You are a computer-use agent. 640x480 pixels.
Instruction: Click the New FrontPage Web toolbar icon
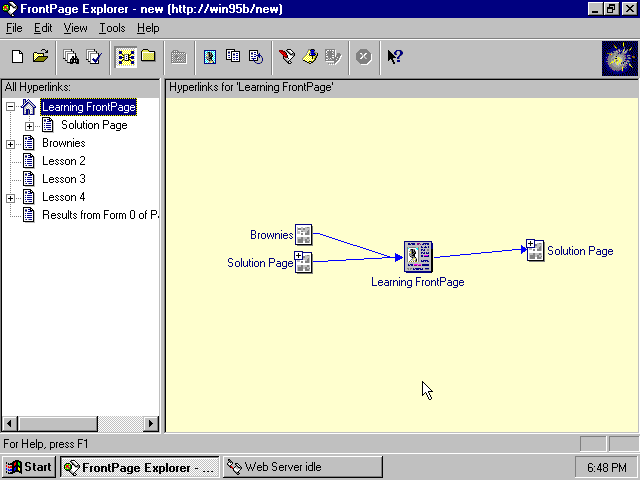click(x=17, y=57)
